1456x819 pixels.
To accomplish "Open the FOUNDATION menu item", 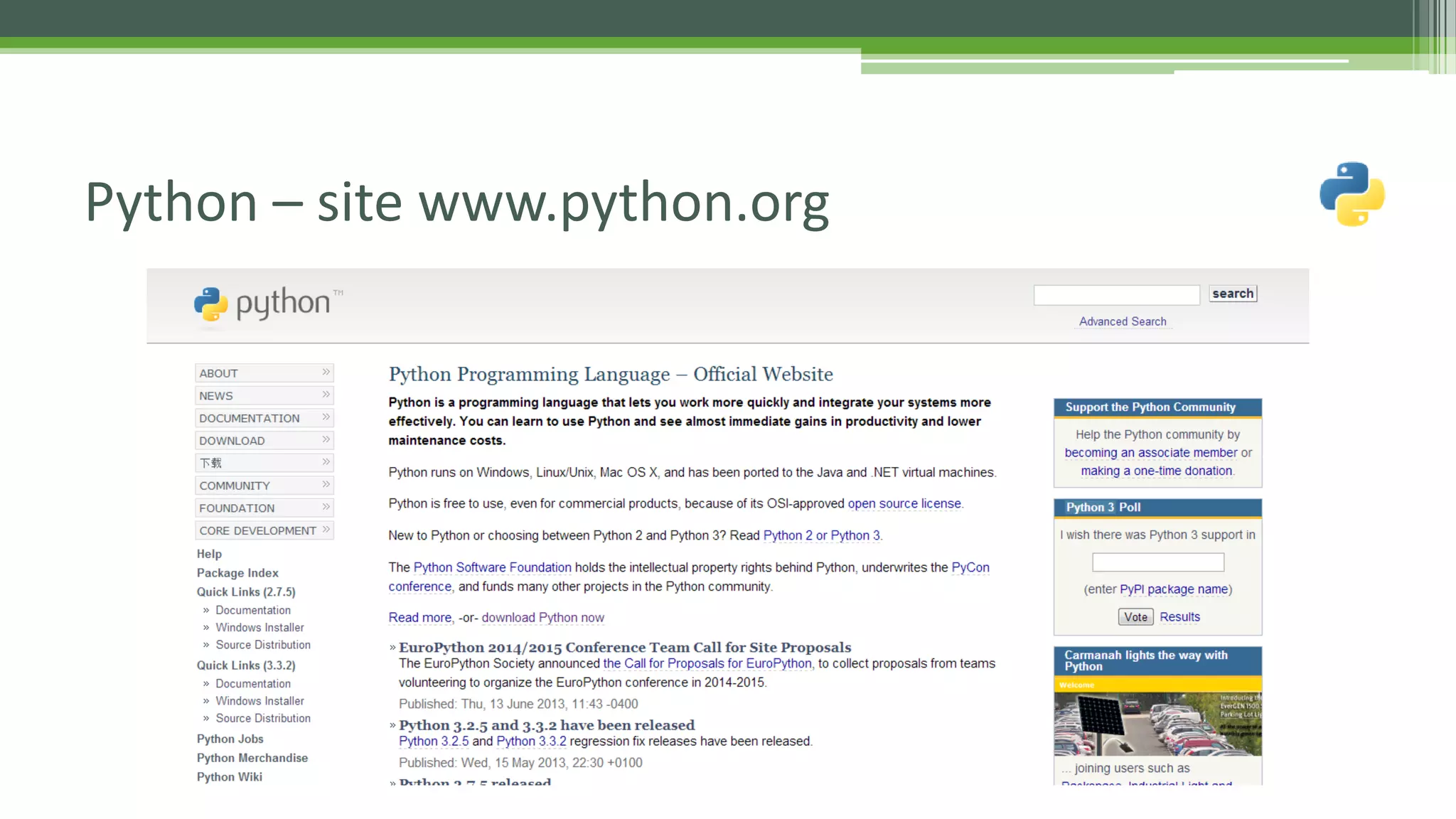I will coord(264,508).
